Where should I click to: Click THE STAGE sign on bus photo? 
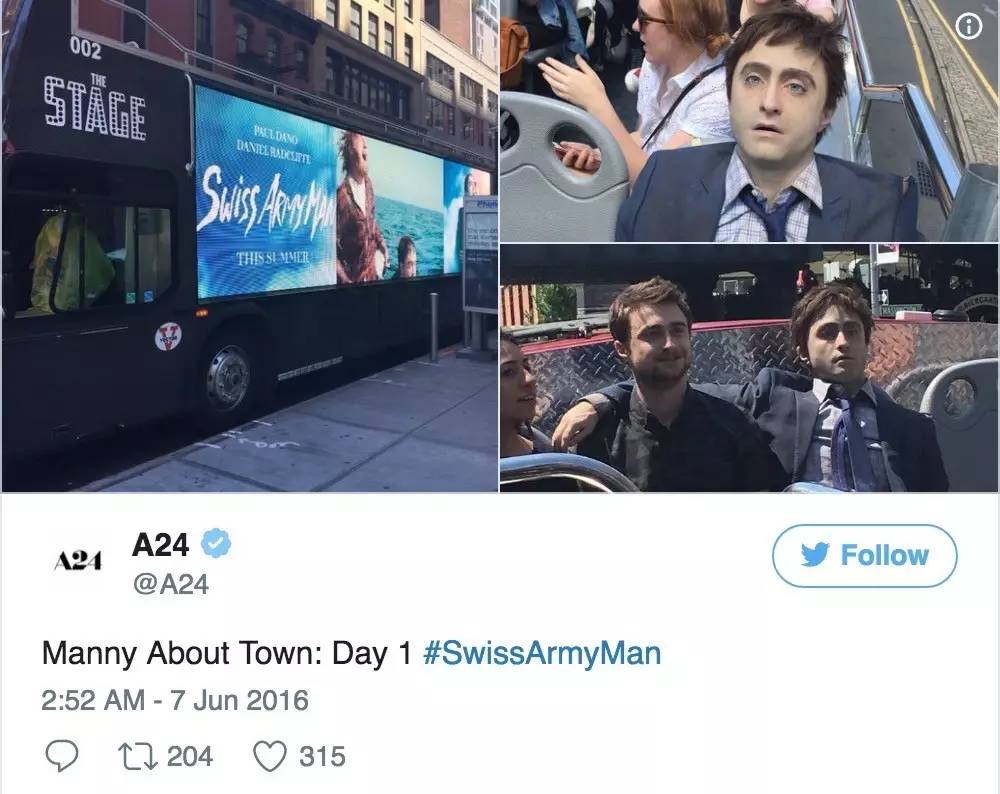click(x=94, y=107)
